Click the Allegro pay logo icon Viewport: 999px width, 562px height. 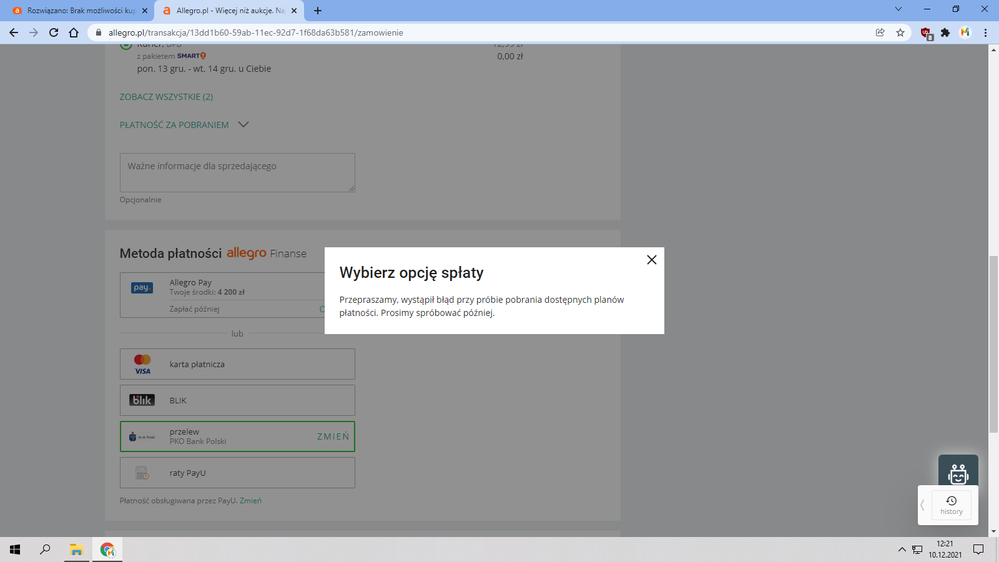point(141,288)
